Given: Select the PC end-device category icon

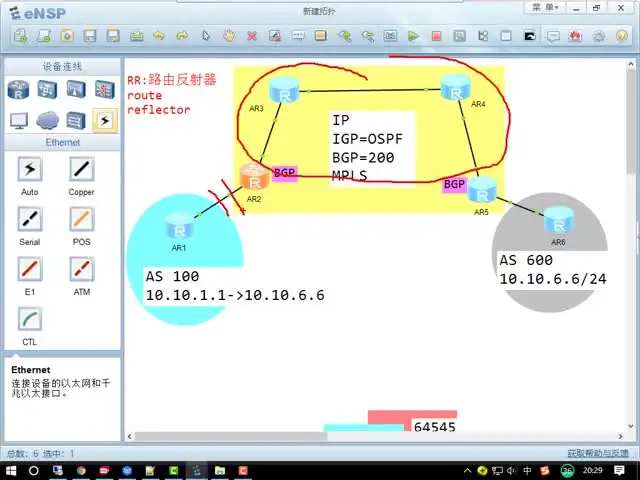Looking at the screenshot, I should (19, 120).
